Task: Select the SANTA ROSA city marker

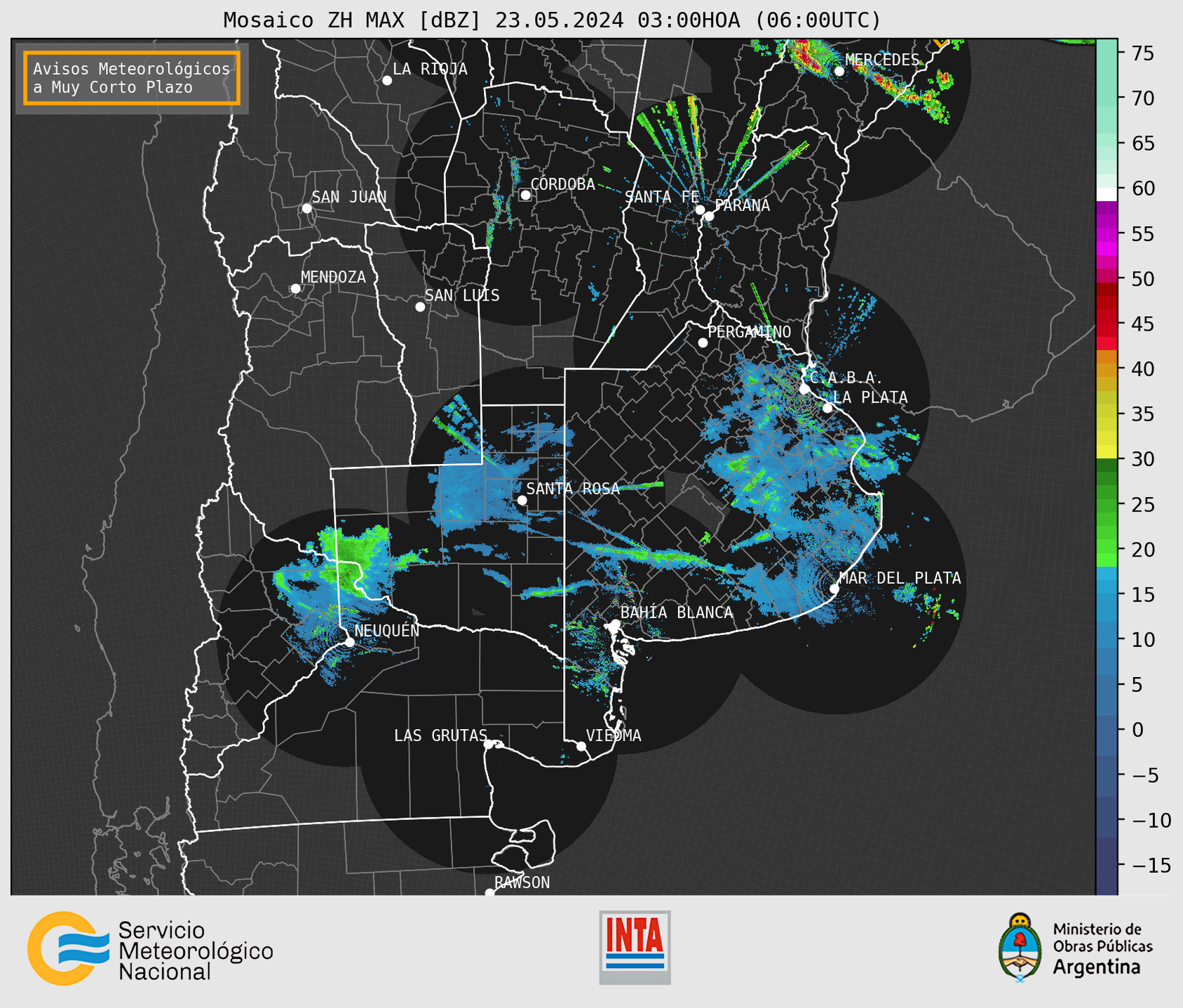Action: click(522, 500)
